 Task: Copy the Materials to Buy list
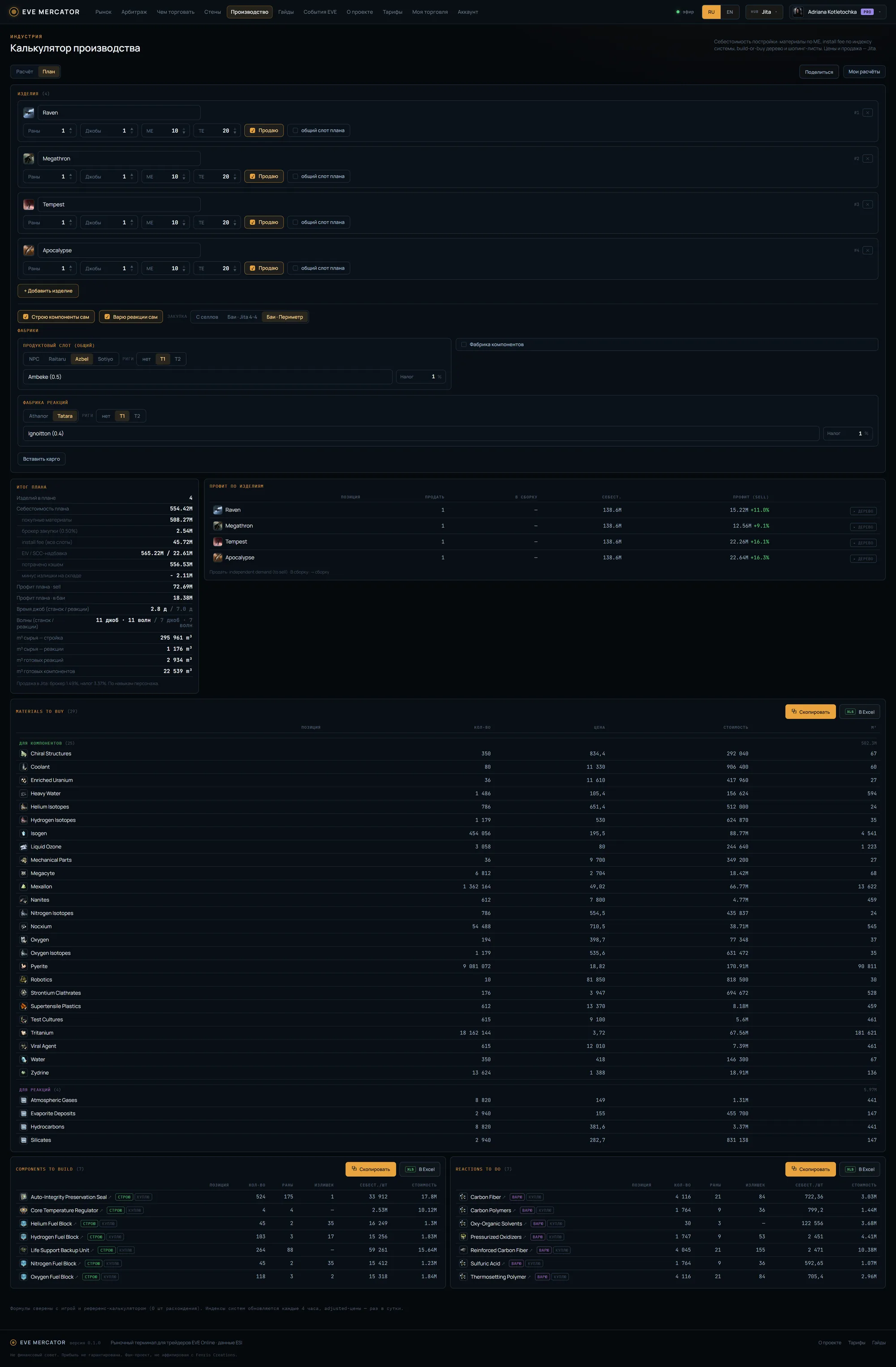coord(810,712)
